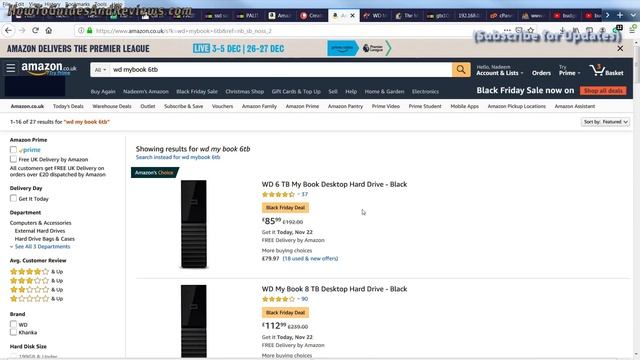
Task: Filter by 1 star & Up
Action: point(36,299)
